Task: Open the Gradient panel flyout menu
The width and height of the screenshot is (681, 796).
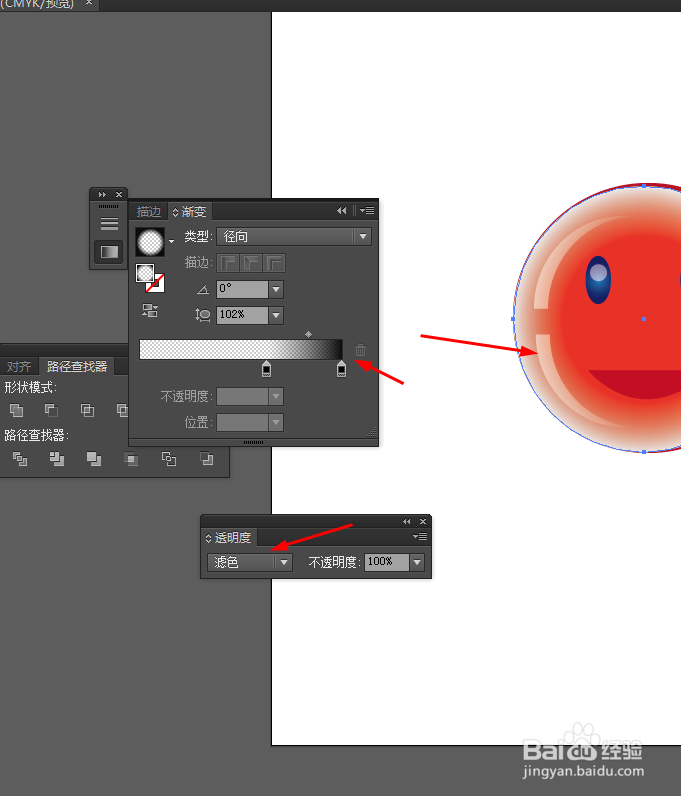Action: pyautogui.click(x=367, y=210)
